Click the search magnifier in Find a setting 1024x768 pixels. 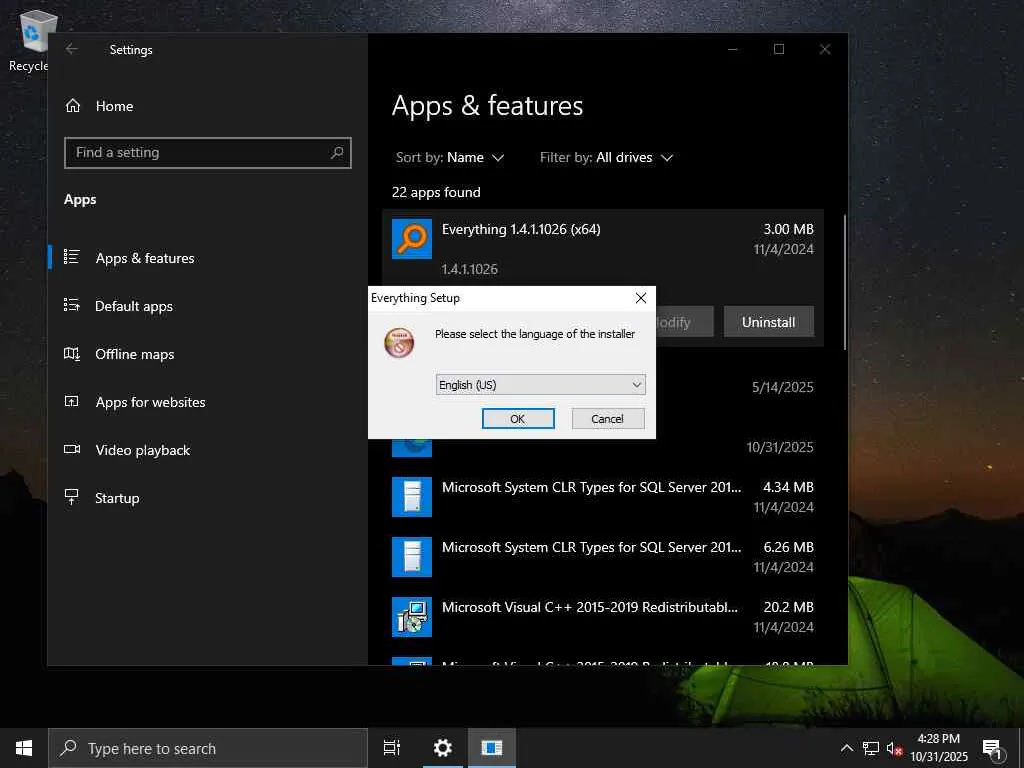(x=337, y=153)
